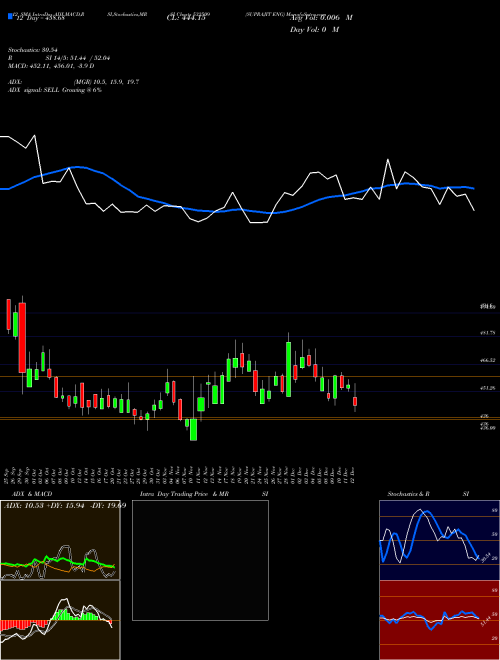
Task: Click the 'Avg Vol: 0.006 M' text
Action: click(x=321, y=18)
